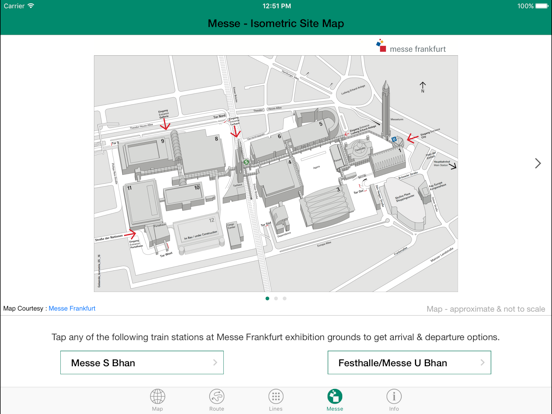Open the Info tab icon

click(x=394, y=396)
